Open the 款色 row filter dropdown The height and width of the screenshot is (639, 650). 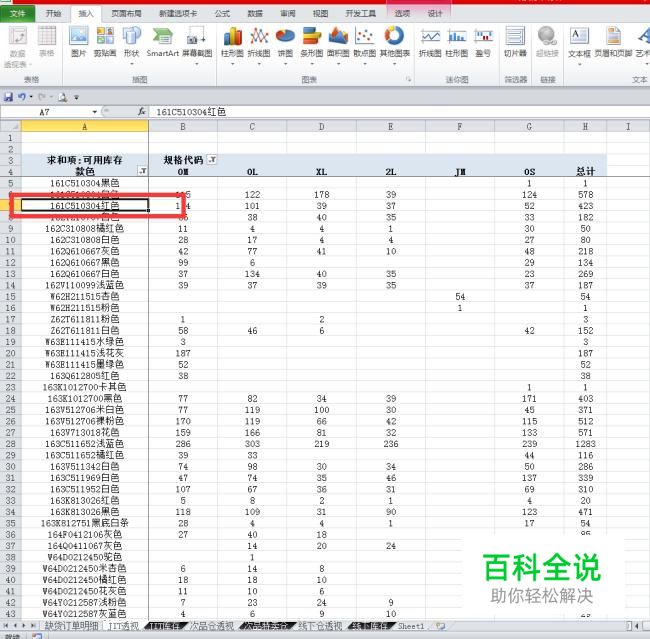142,172
